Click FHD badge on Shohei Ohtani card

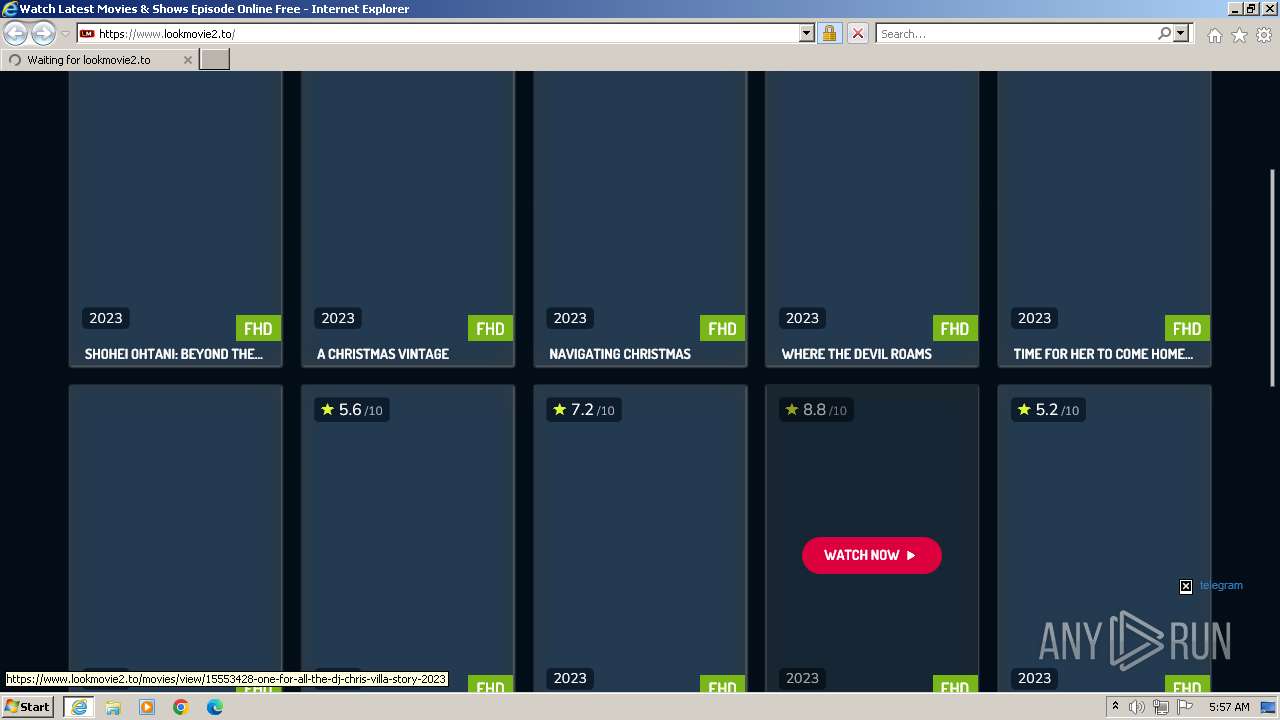point(258,329)
